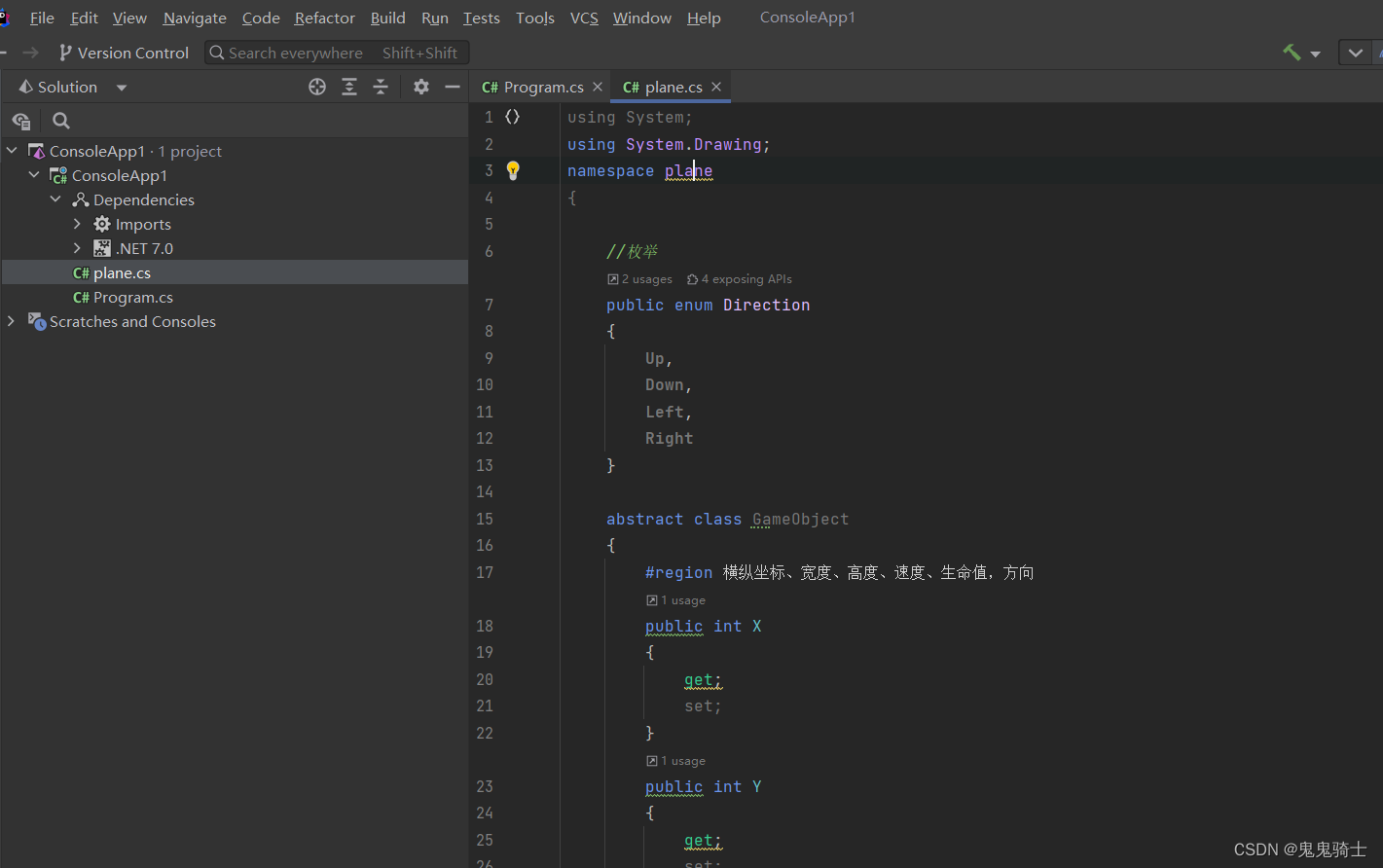Image resolution: width=1383 pixels, height=868 pixels.
Task: Click the Expand All icon in Solution panel
Action: (x=349, y=87)
